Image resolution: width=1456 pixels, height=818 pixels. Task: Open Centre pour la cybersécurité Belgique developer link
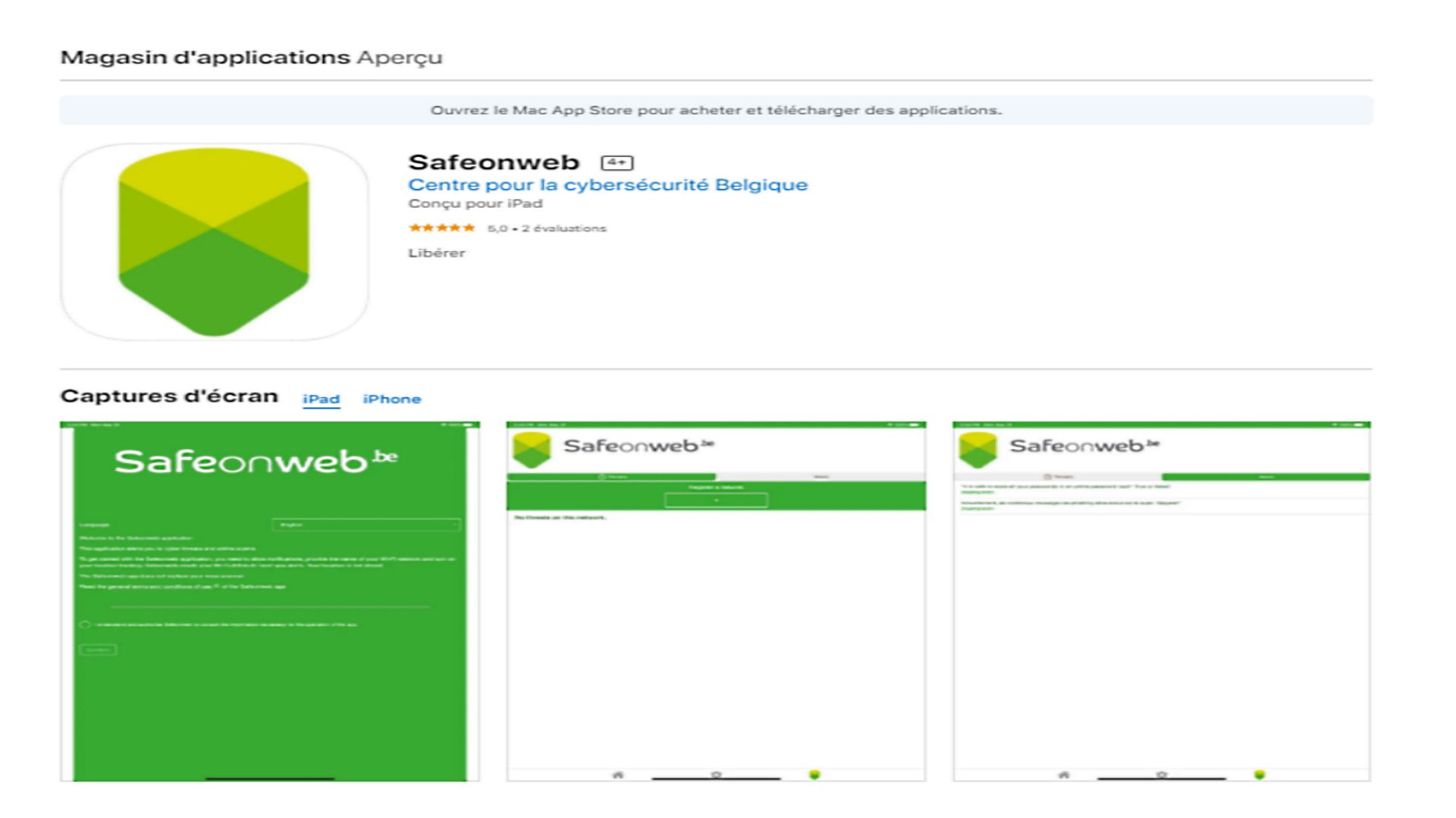point(607,185)
